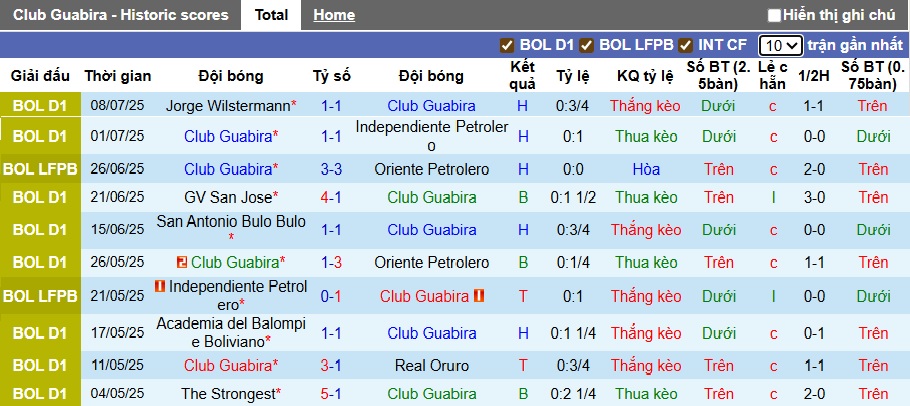Toggle the BOL LFPB league filter checkbox

586,45
